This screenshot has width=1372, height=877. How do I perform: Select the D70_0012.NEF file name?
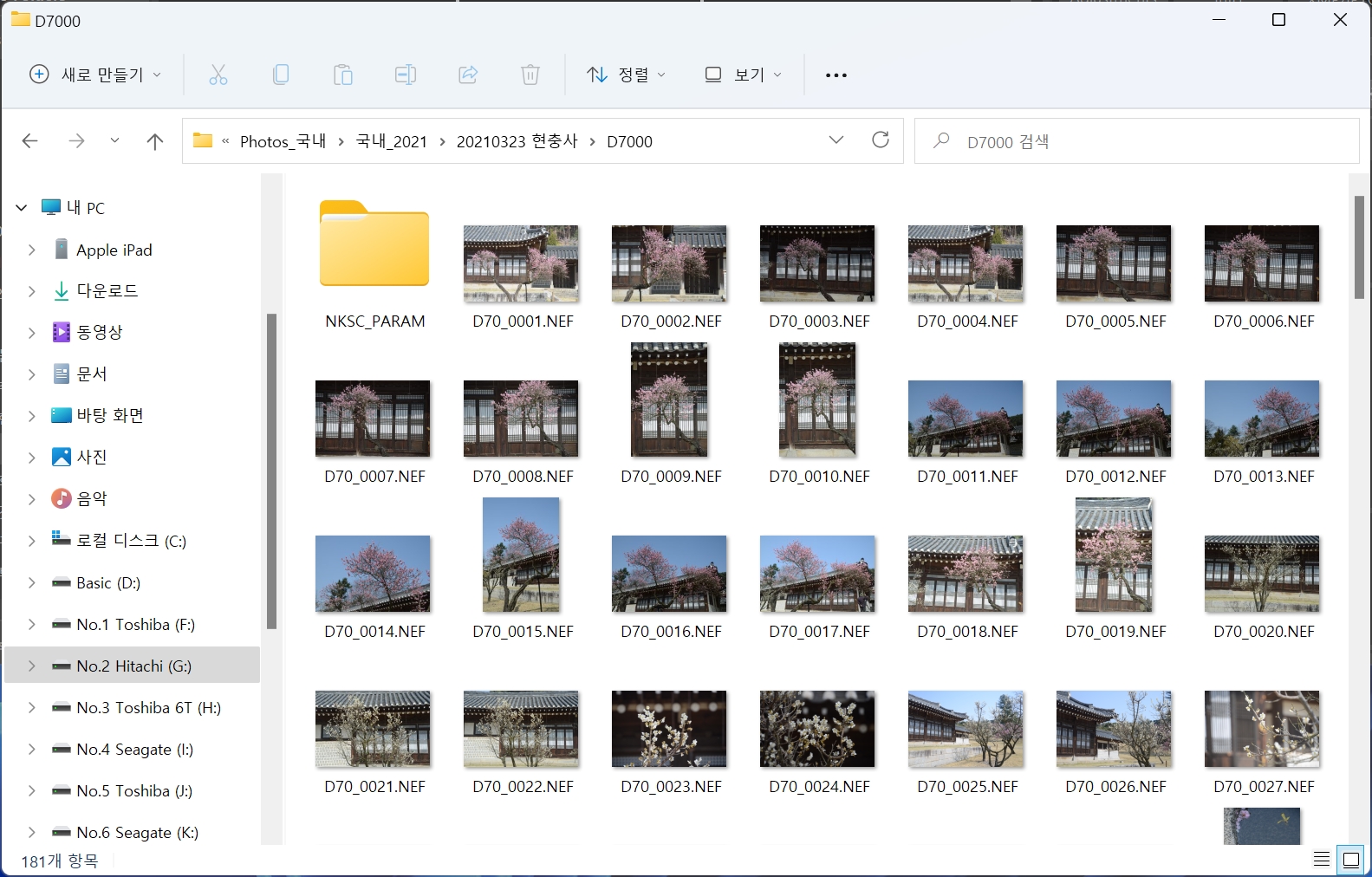click(x=1115, y=477)
